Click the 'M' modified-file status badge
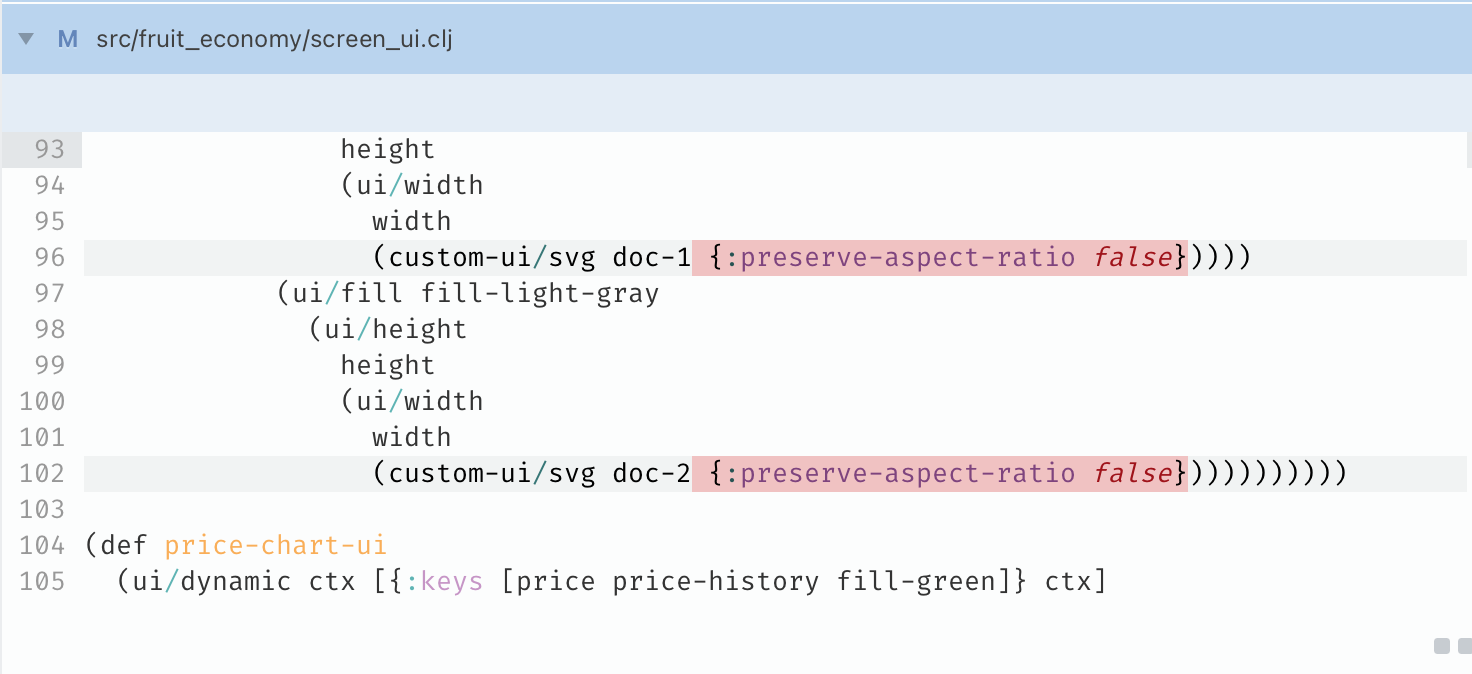This screenshot has width=1472, height=674. click(x=66, y=39)
